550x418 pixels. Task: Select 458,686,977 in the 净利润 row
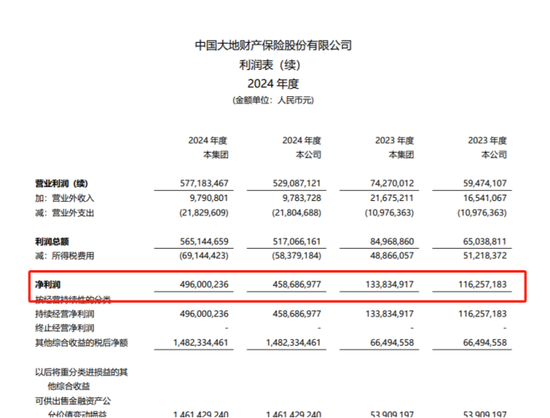[x=297, y=284]
